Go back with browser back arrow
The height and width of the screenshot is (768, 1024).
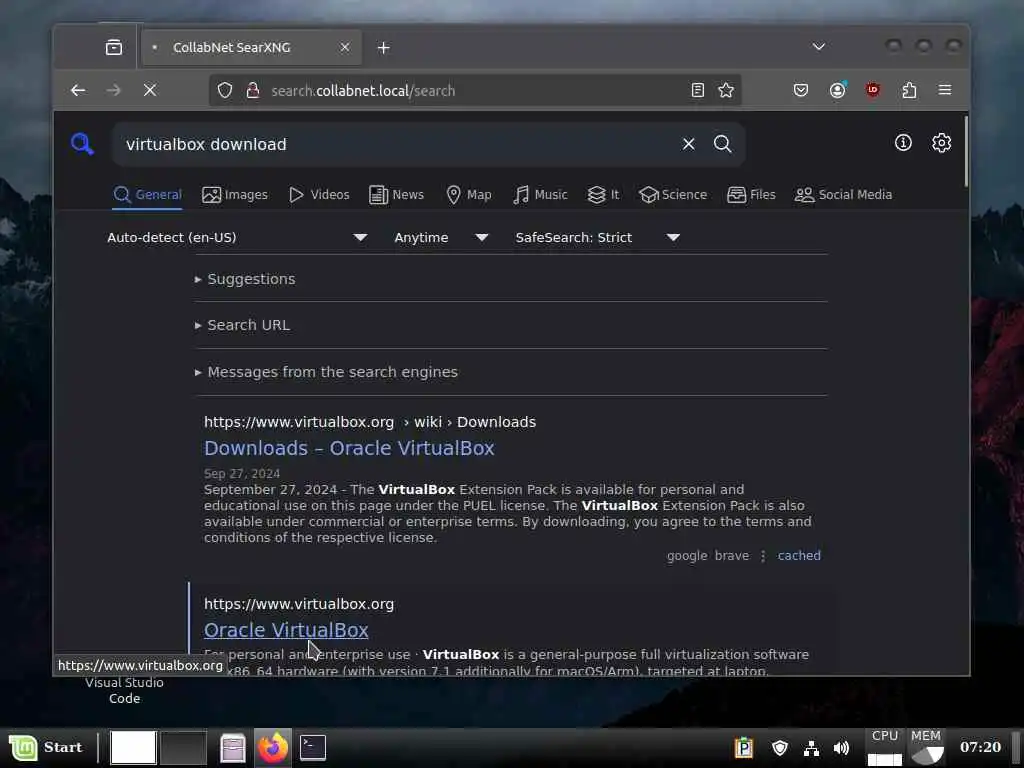[78, 90]
